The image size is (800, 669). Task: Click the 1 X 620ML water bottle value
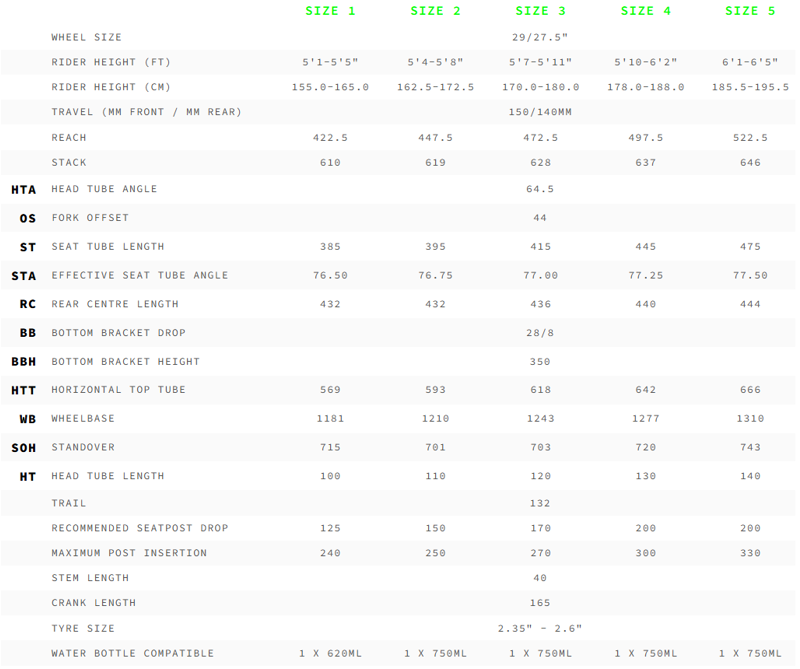[330, 654]
